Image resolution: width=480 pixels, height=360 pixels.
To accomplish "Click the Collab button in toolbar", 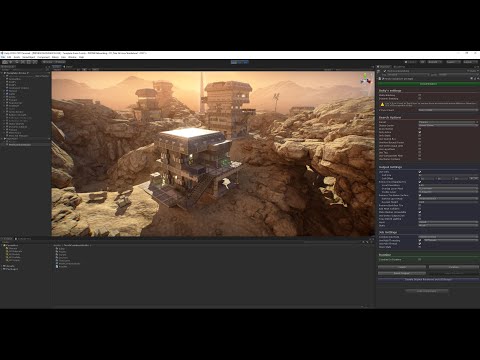I will coord(411,62).
